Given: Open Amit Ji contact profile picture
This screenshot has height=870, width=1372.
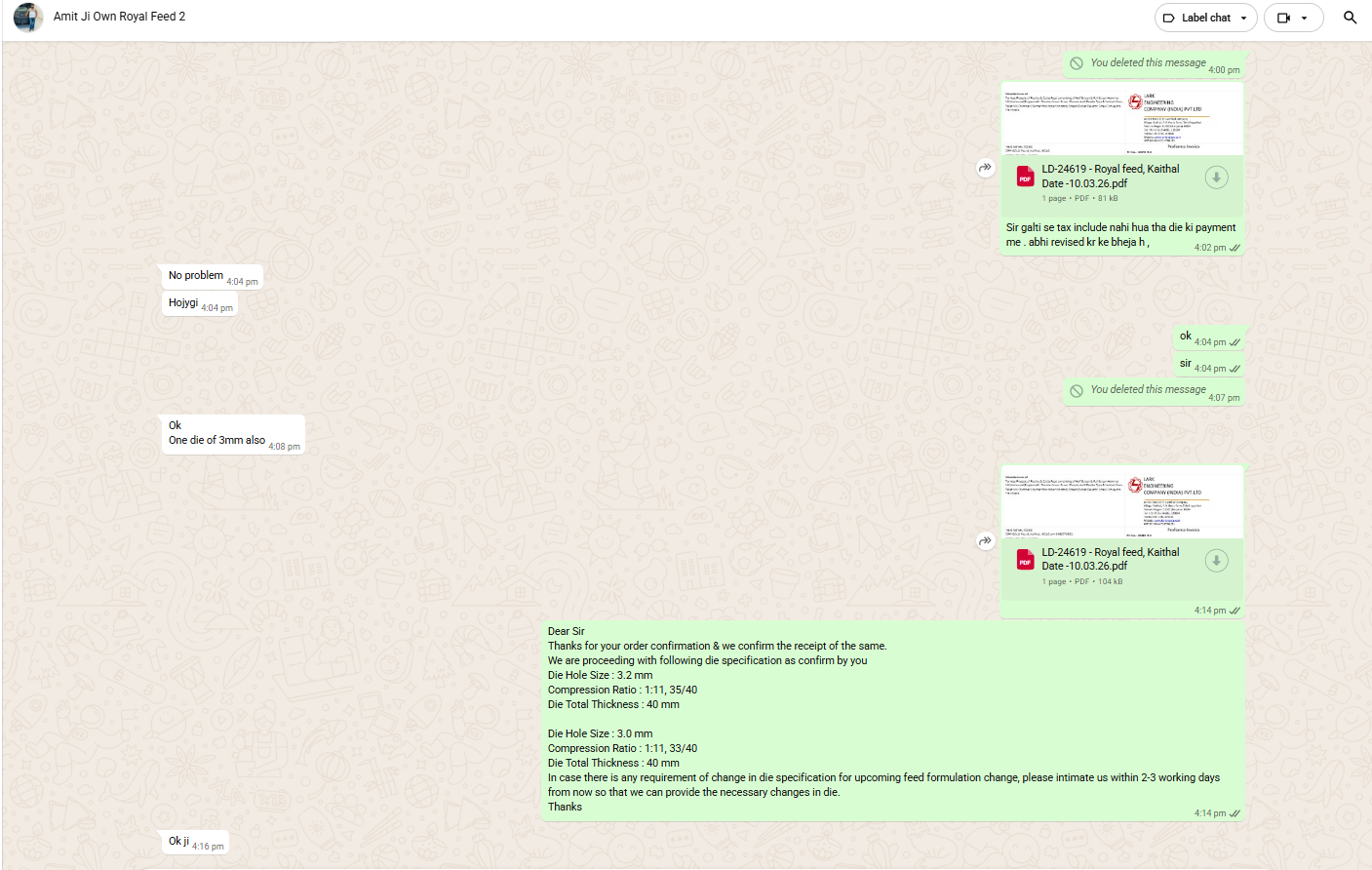Looking at the screenshot, I should 28,18.
